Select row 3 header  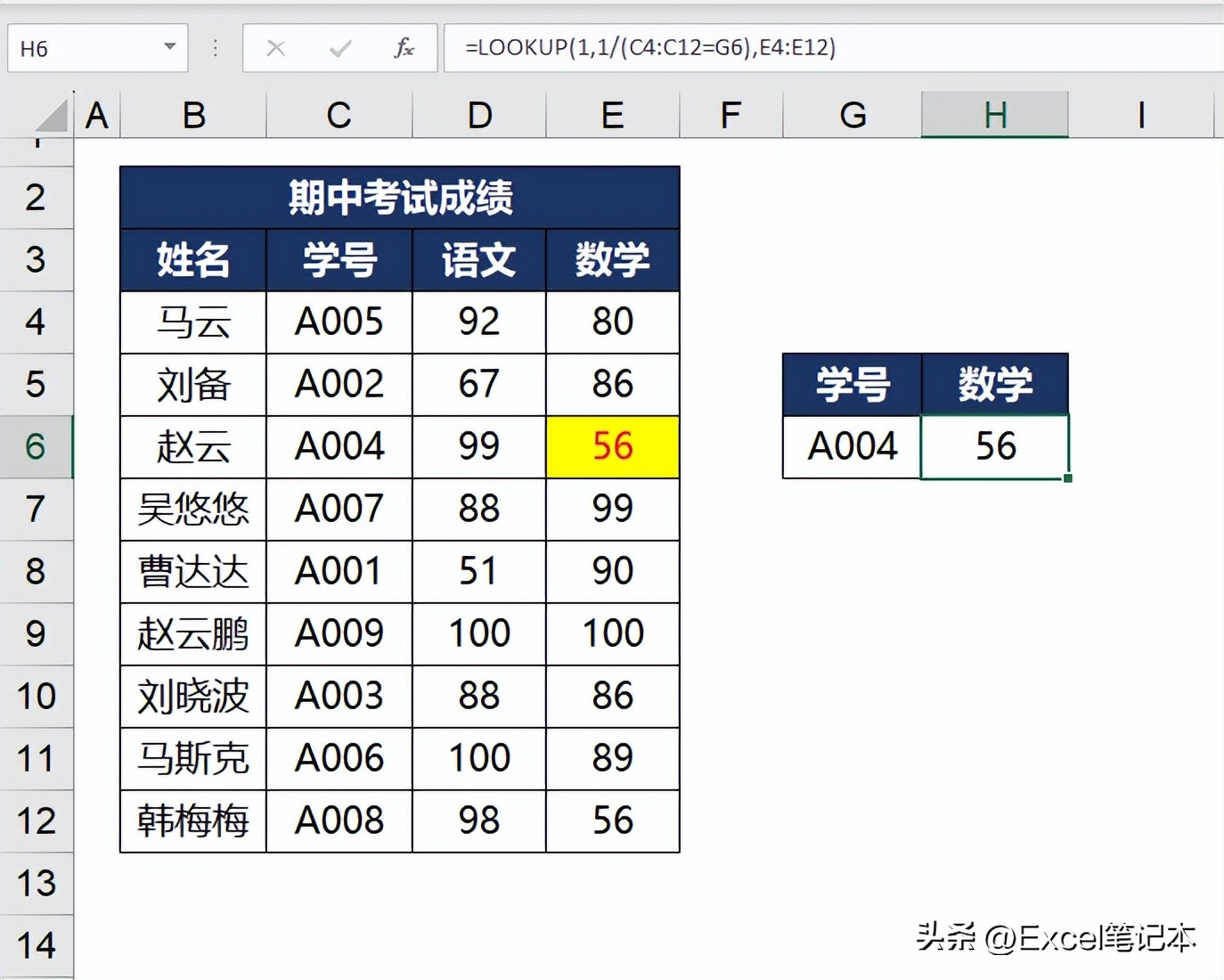(x=36, y=260)
